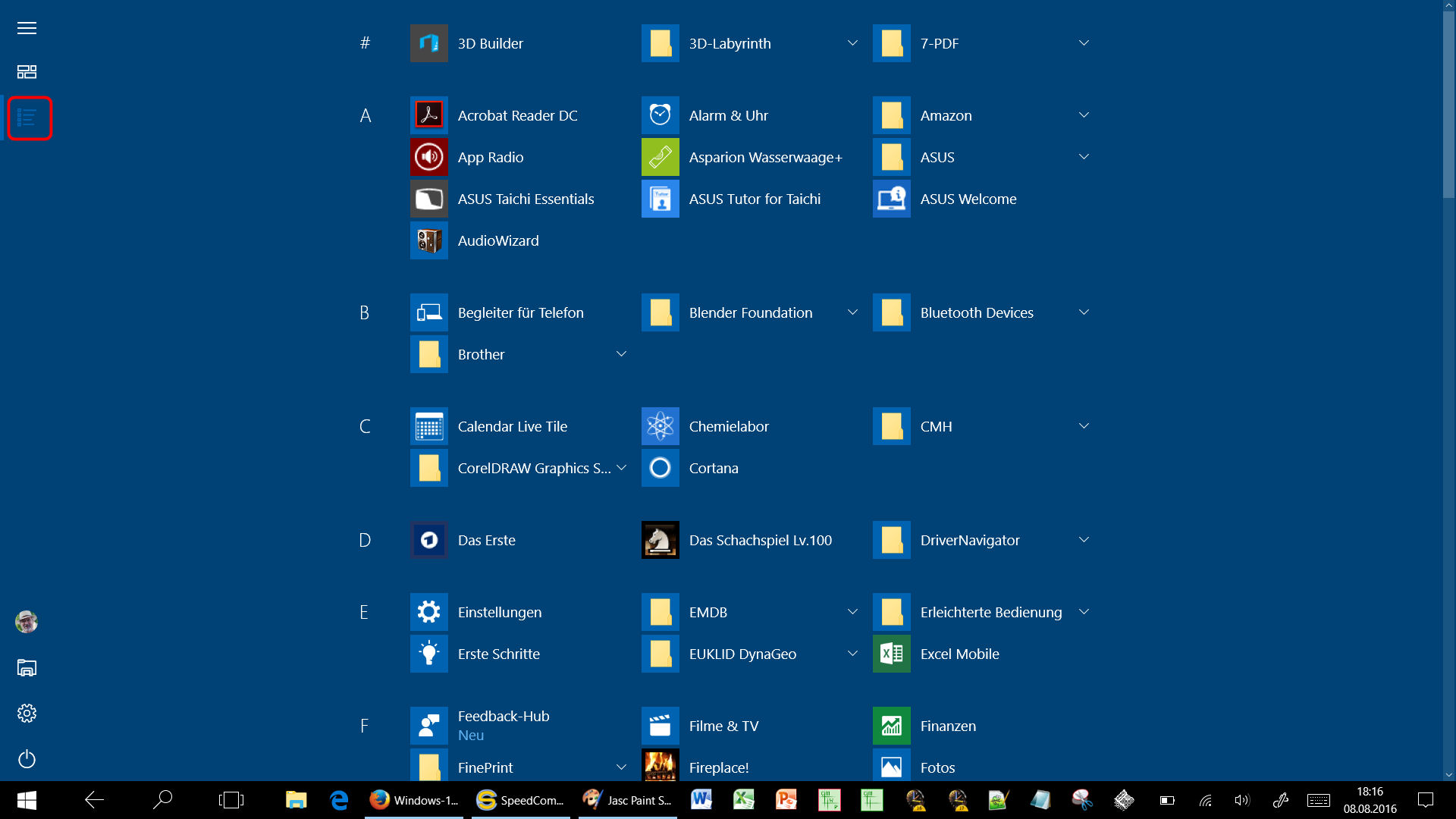Expand the EUKLID DynaGeo folder
Viewport: 1456px width, 819px height.
pos(852,654)
